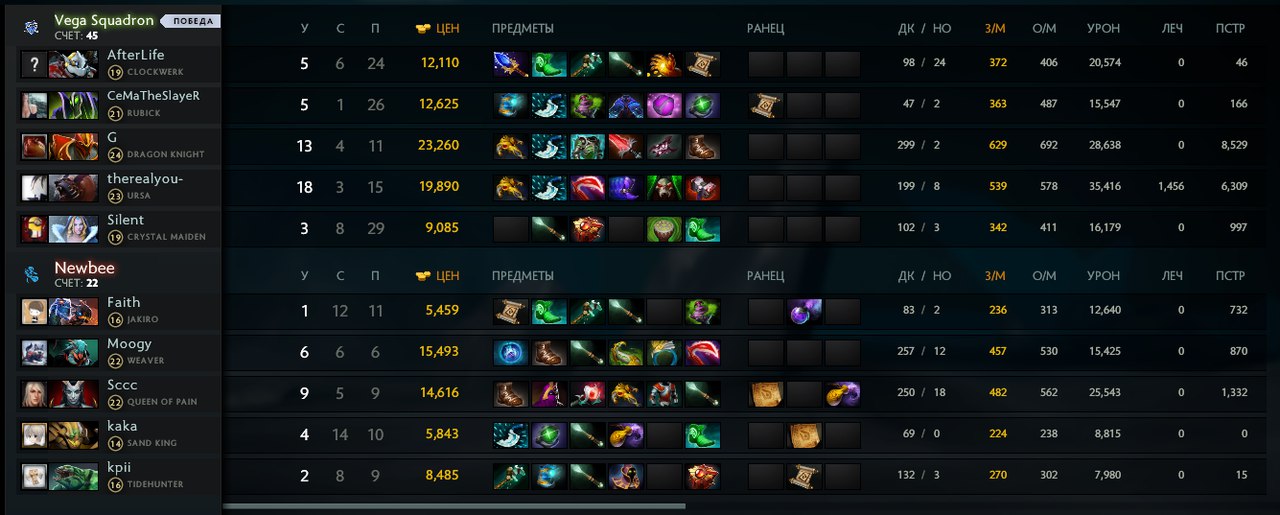Click the top ЦЕН net worth column header
Image resolution: width=1280 pixels, height=515 pixels.
[437, 29]
